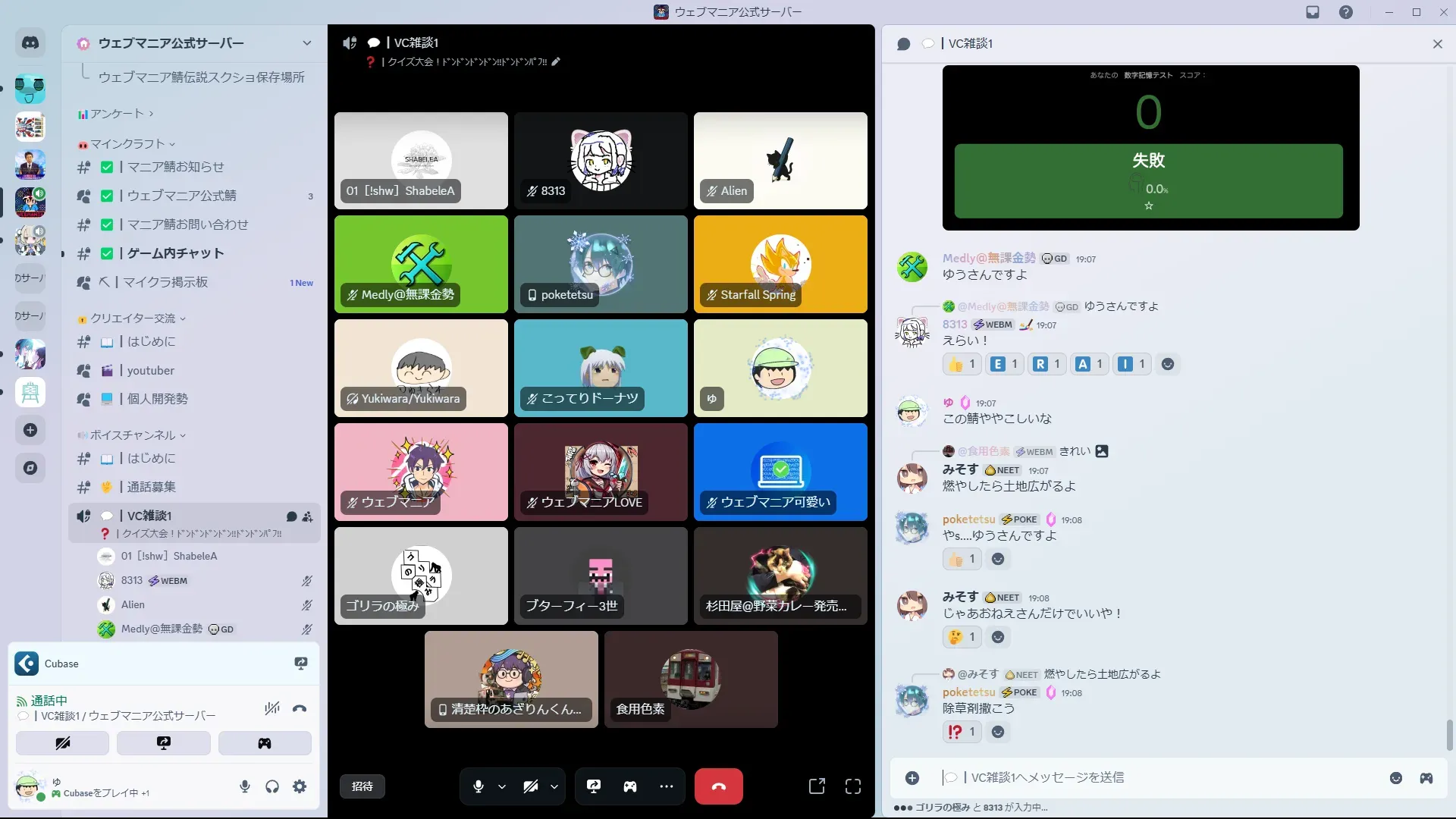
Task: Open the ゲーム内チャット channel
Action: point(175,253)
